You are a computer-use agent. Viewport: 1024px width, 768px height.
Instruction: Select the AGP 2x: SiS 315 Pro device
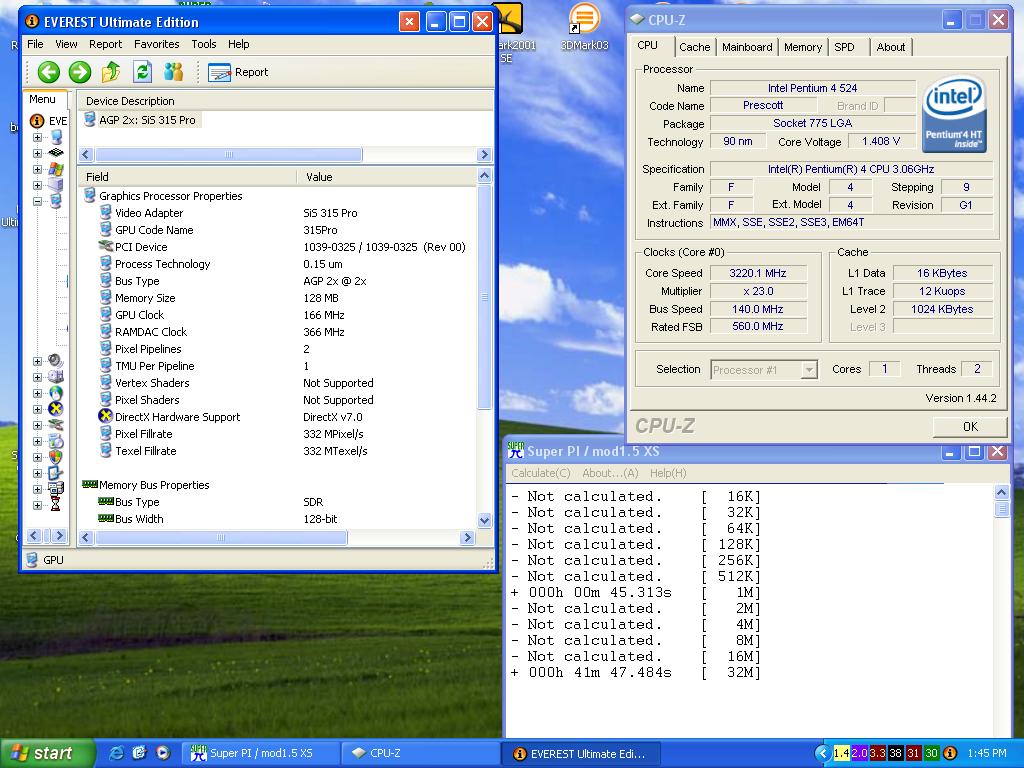(x=140, y=120)
